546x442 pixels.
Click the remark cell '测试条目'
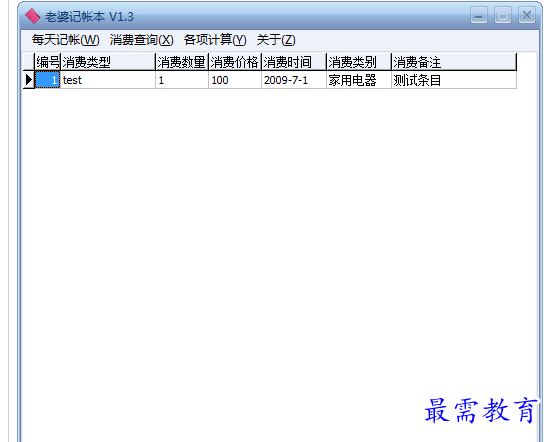click(454, 80)
